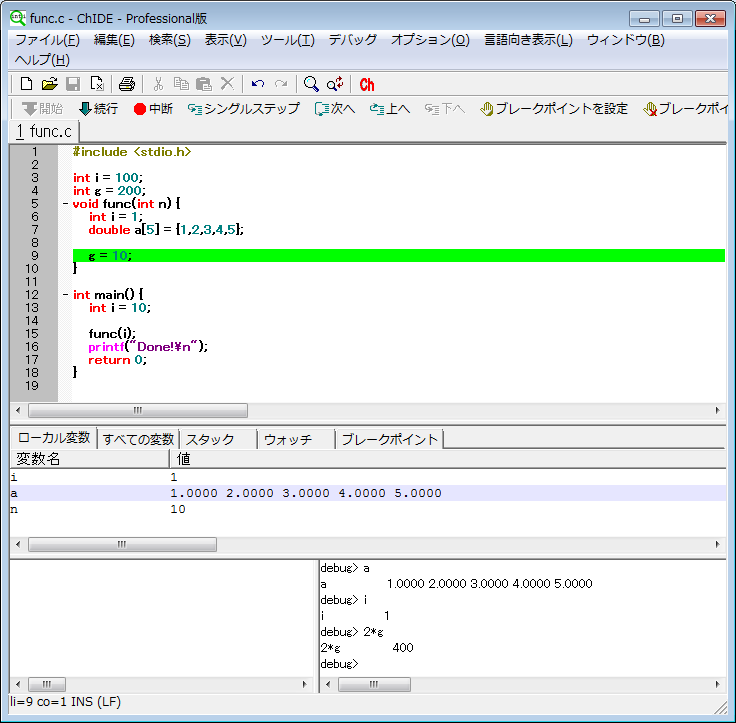Image resolution: width=736 pixels, height=723 pixels.
Task: Continue execution with 続行
Action: pos(99,109)
